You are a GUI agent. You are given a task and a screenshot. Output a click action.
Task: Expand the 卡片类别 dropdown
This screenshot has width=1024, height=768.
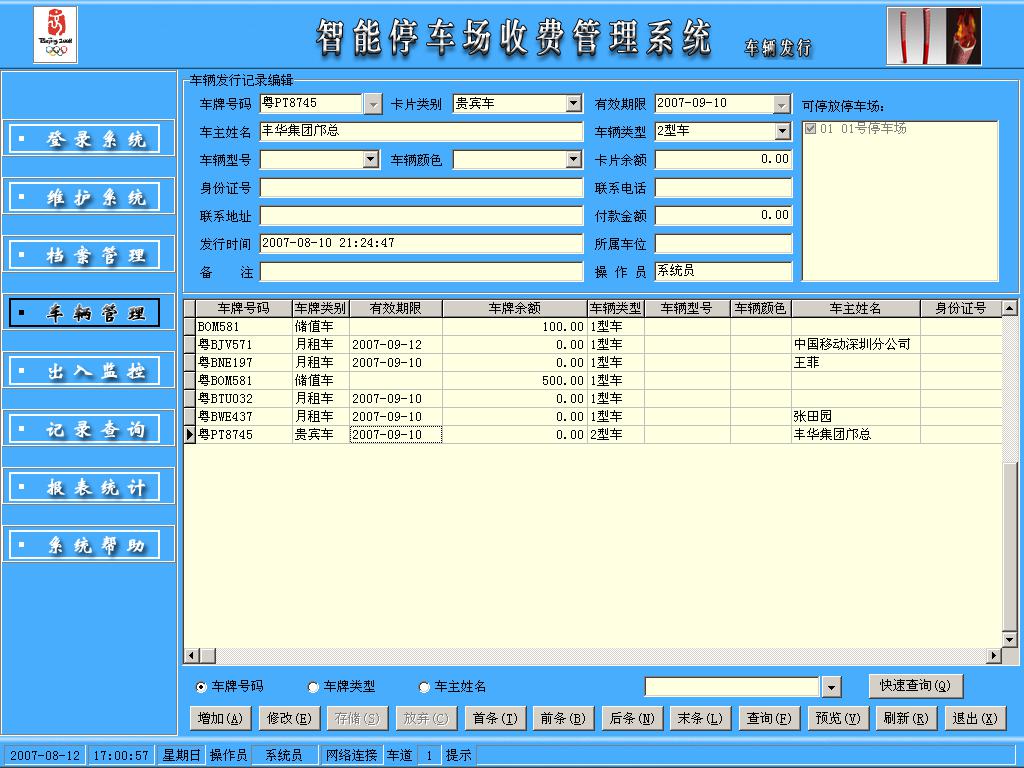(x=573, y=103)
